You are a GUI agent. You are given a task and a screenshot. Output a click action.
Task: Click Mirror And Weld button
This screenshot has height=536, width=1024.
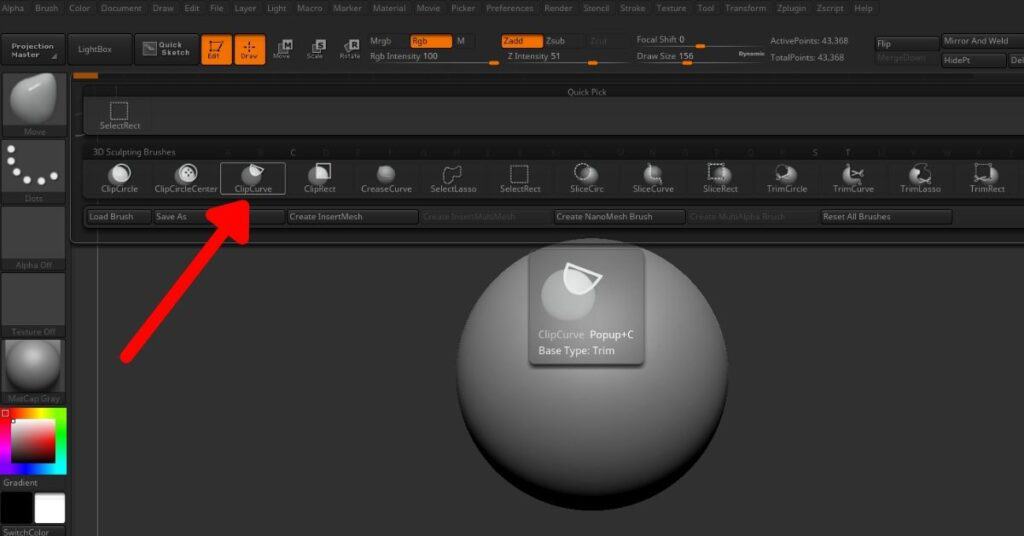pos(982,41)
